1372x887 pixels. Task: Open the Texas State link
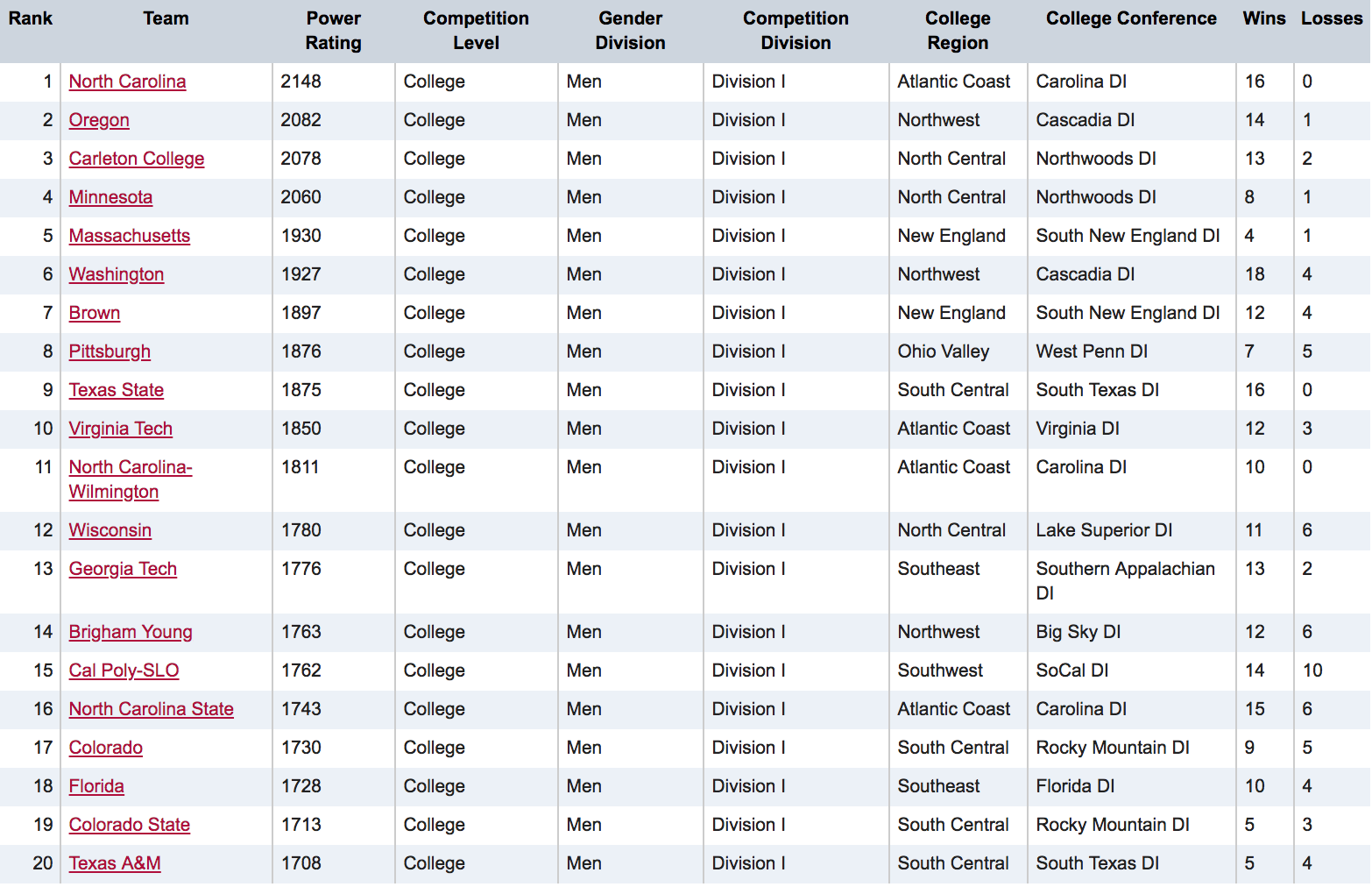[117, 390]
